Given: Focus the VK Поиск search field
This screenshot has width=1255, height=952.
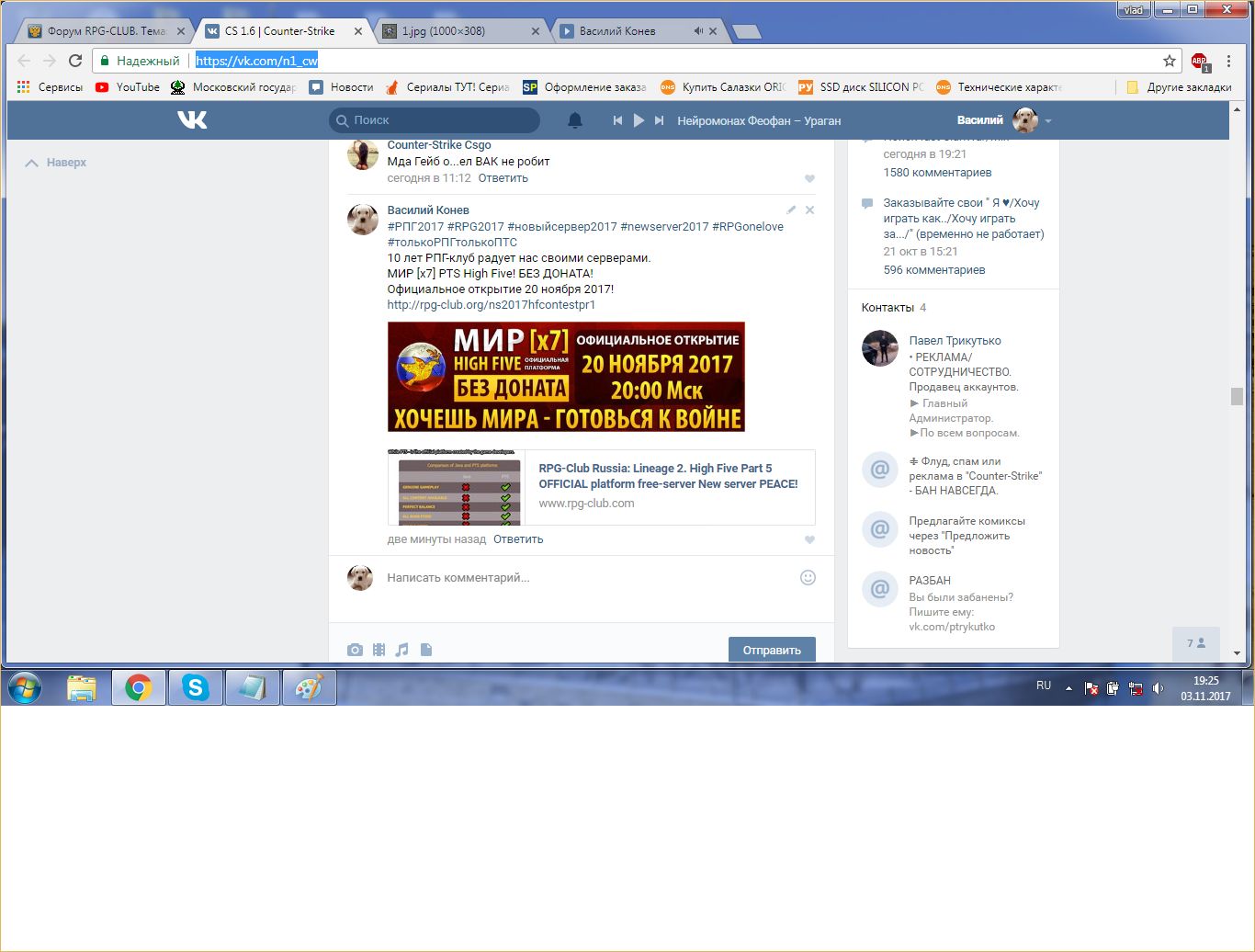Looking at the screenshot, I should click(435, 120).
